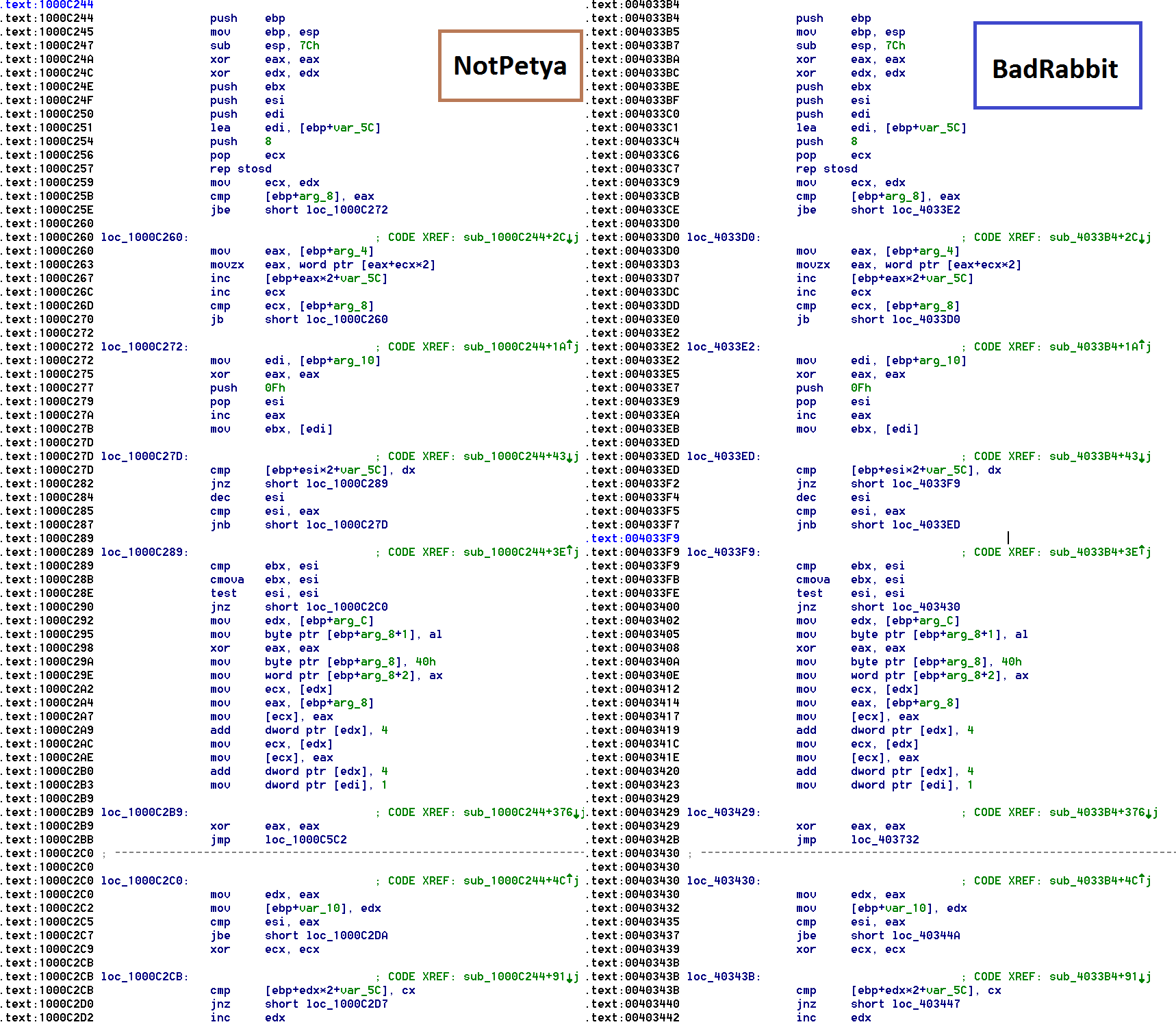The width and height of the screenshot is (1176, 1031).
Task: Select the loc_1000C260 label definition
Action: click(x=142, y=238)
